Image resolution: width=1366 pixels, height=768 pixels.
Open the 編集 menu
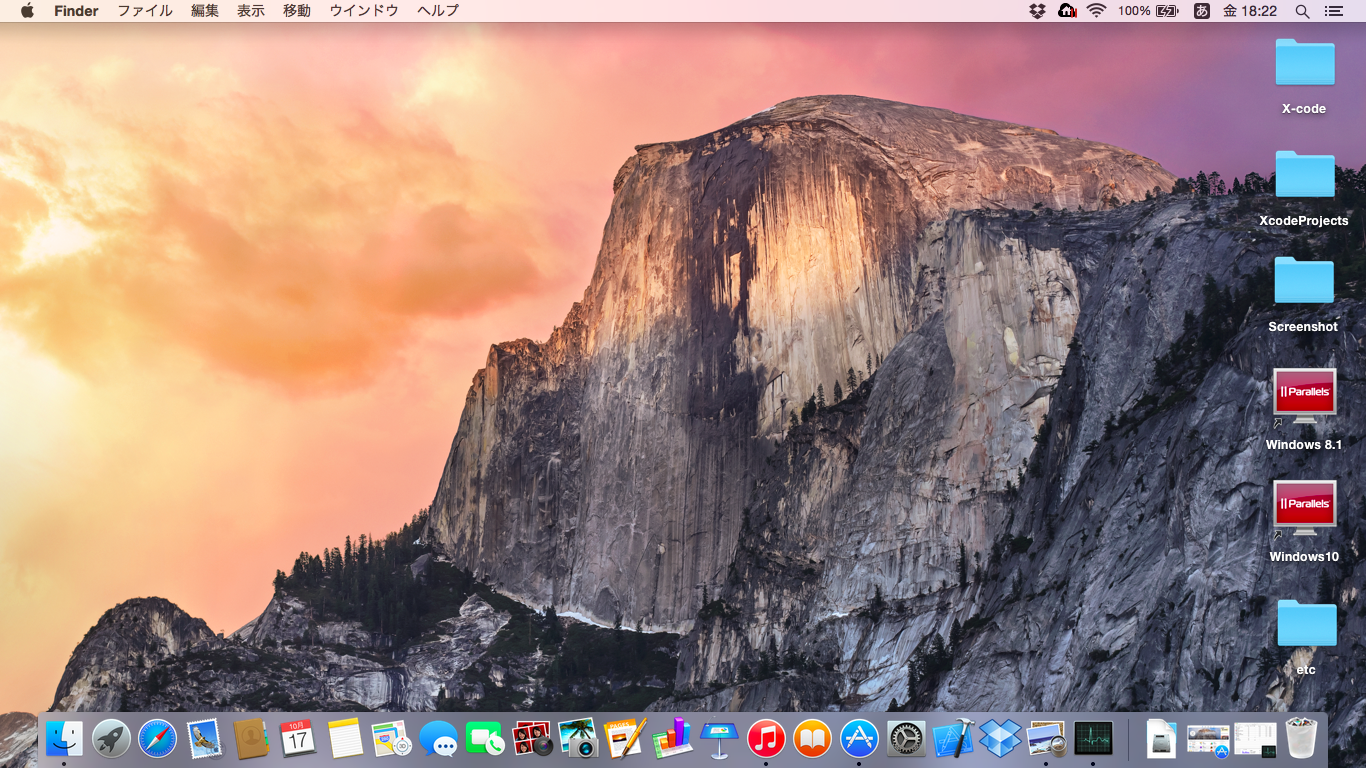click(205, 11)
